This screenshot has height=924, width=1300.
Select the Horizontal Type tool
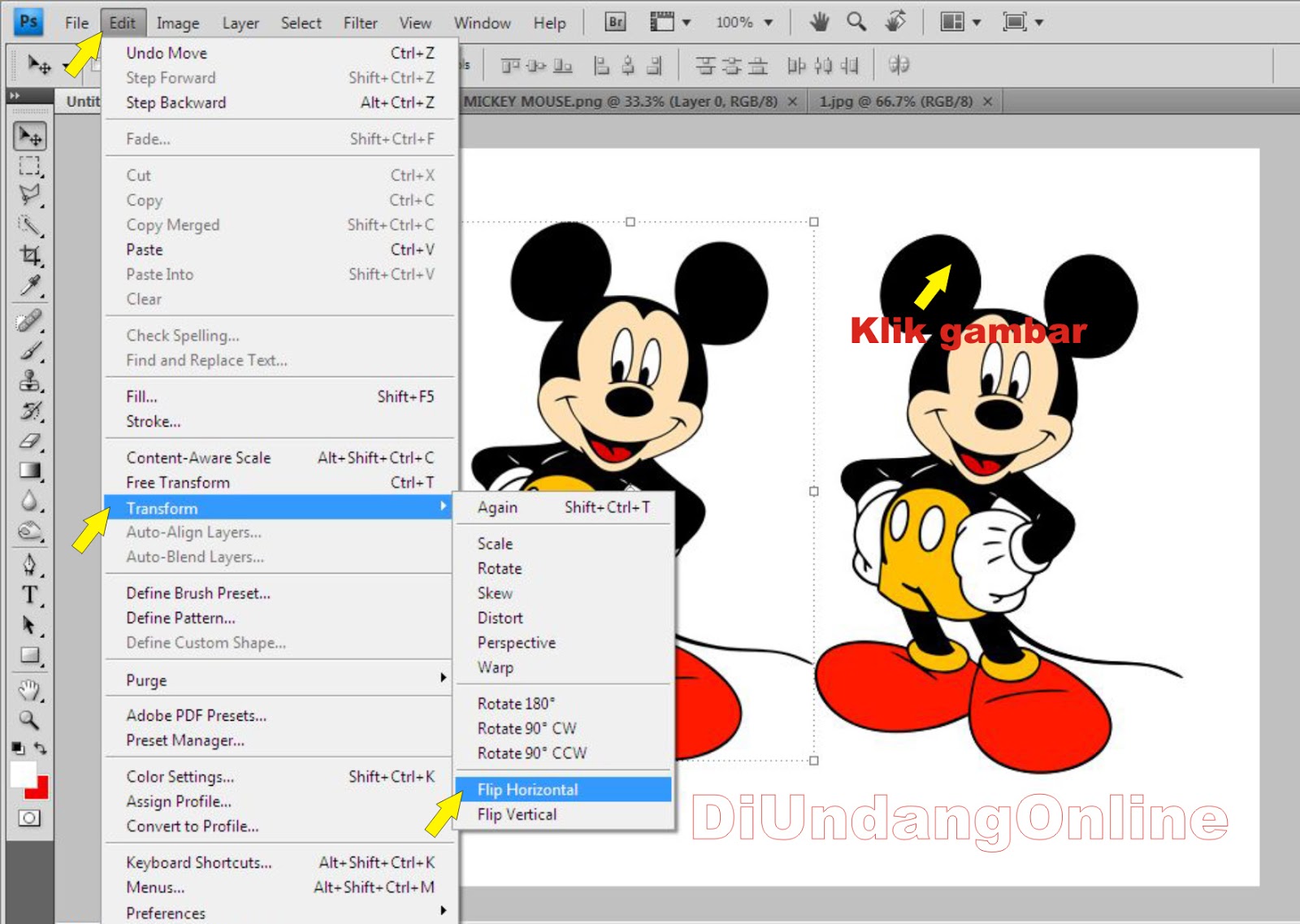[30, 595]
